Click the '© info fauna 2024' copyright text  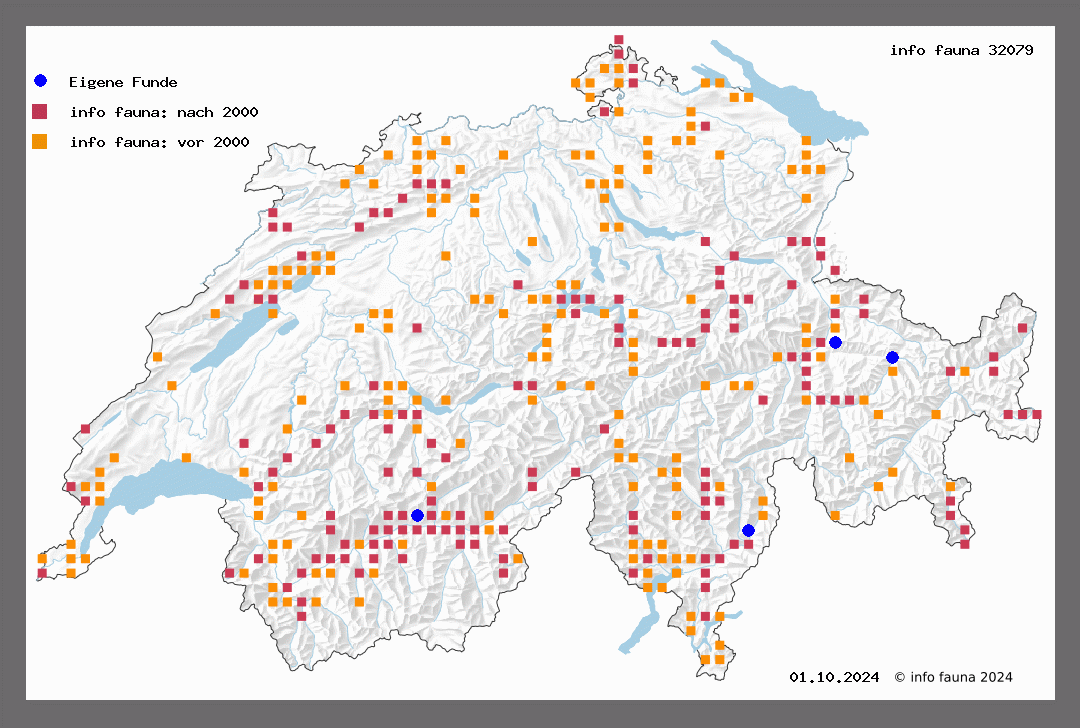coord(953,677)
